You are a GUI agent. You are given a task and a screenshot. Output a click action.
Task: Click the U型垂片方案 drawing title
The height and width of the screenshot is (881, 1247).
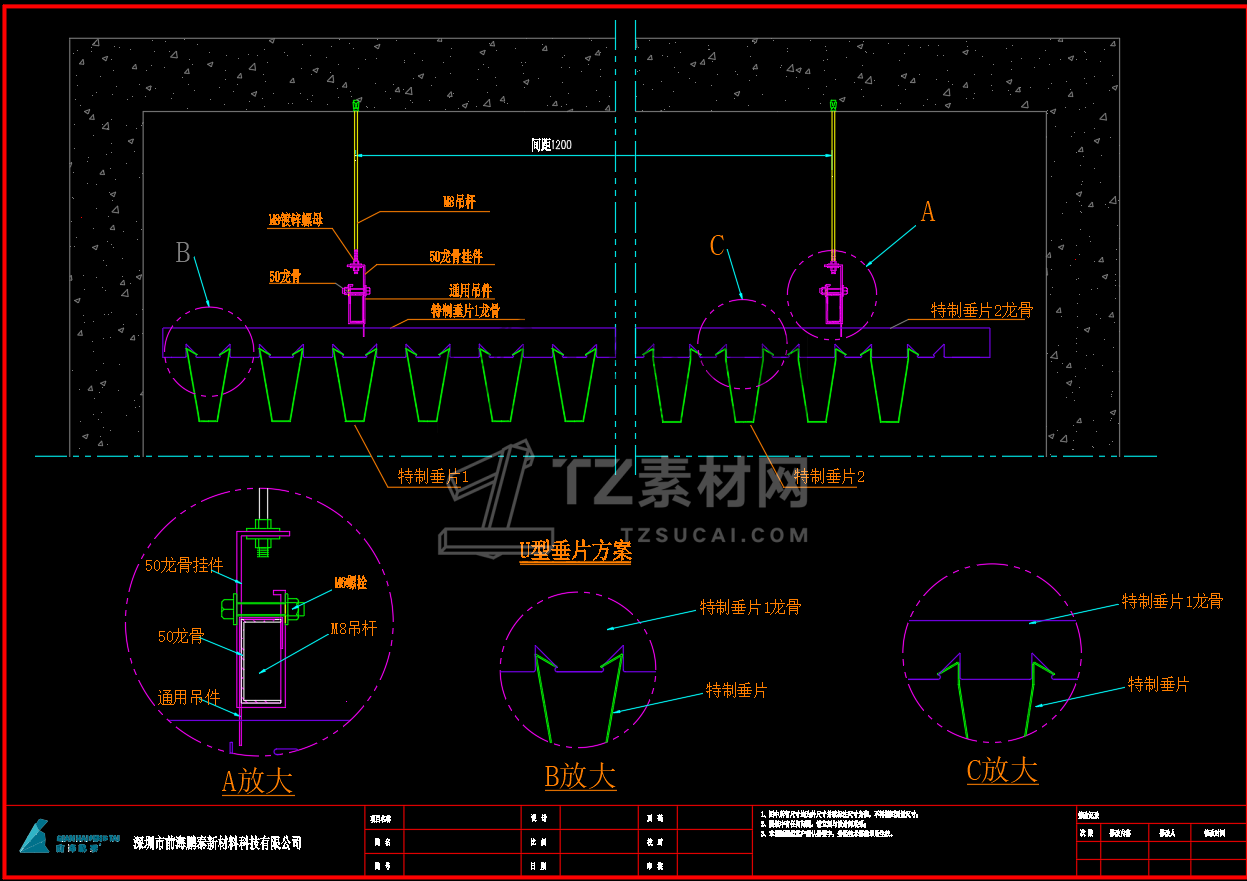click(576, 551)
